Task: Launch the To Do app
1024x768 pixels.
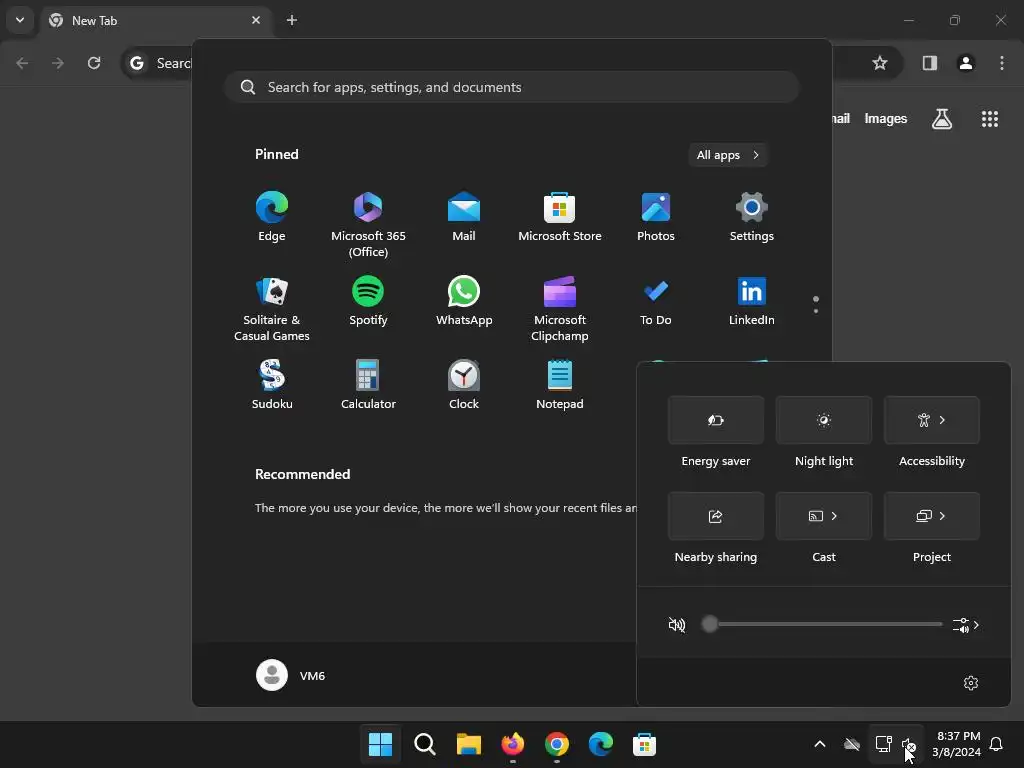Action: click(x=656, y=301)
